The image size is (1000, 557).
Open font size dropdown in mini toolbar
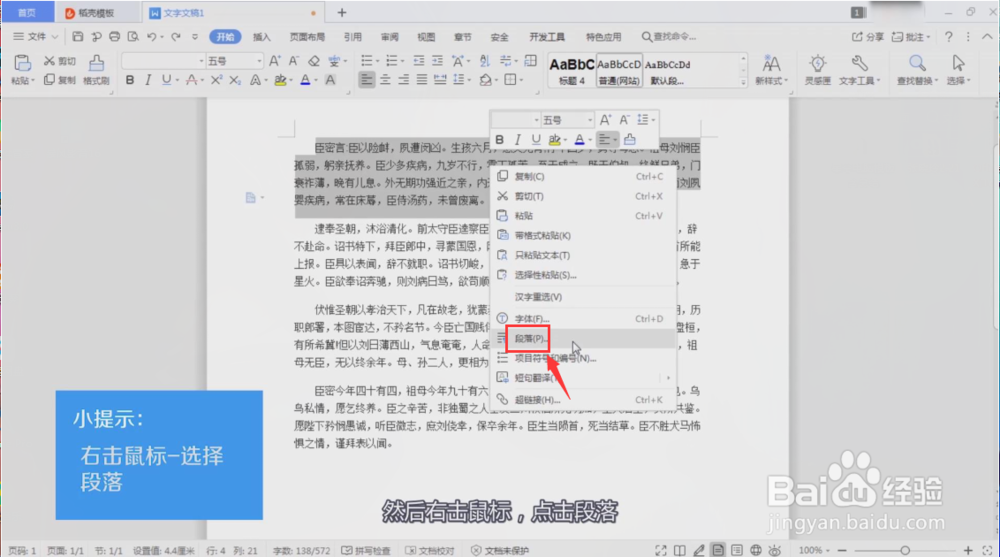[x=590, y=120]
